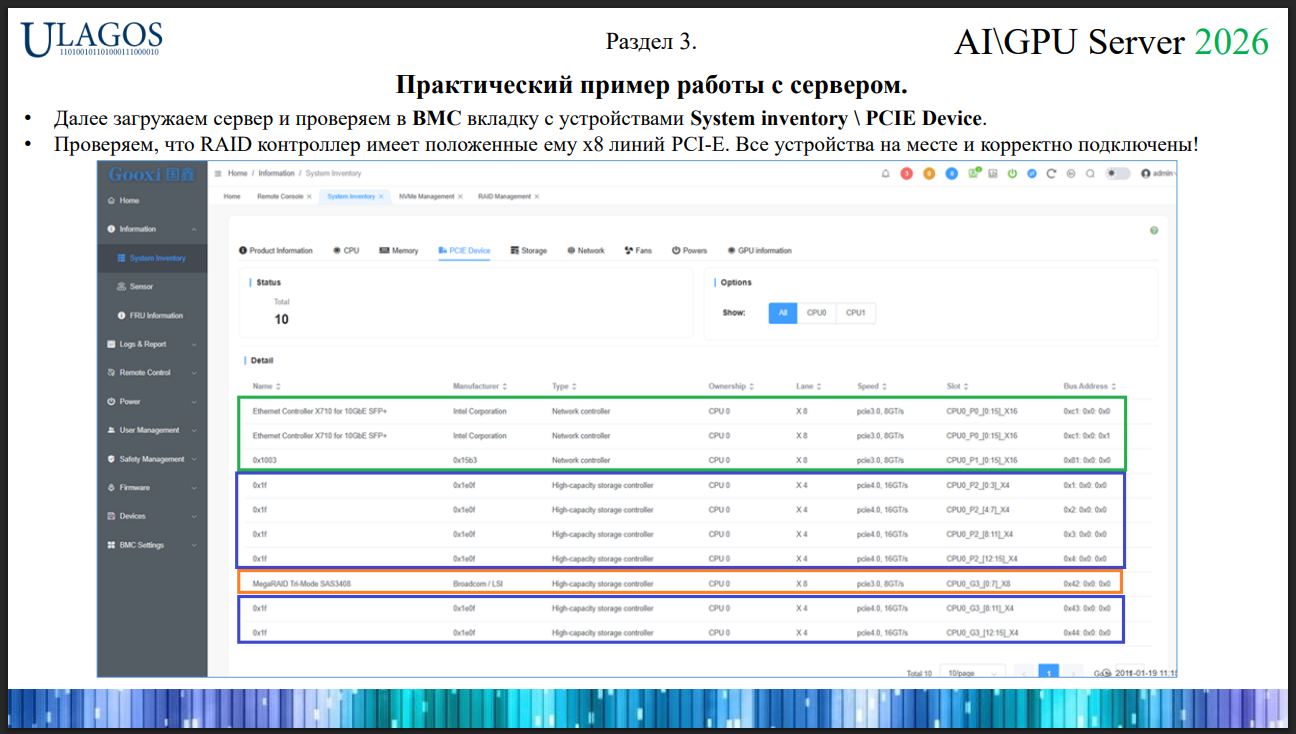This screenshot has width=1296, height=734.
Task: Click the previous page arrow
Action: tap(1023, 673)
